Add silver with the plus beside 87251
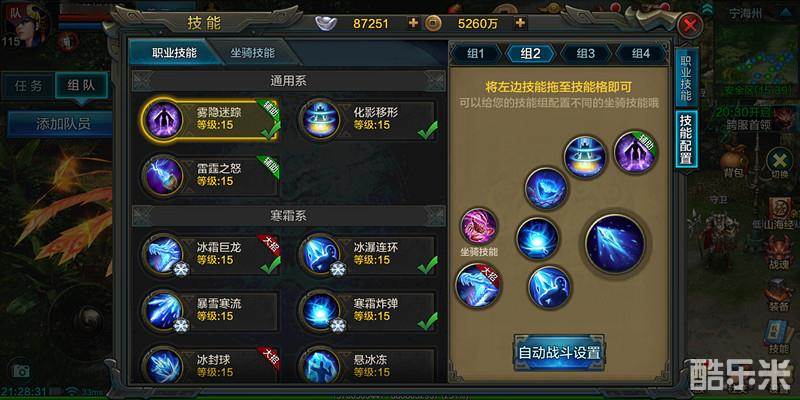The width and height of the screenshot is (800, 400). [x=413, y=23]
